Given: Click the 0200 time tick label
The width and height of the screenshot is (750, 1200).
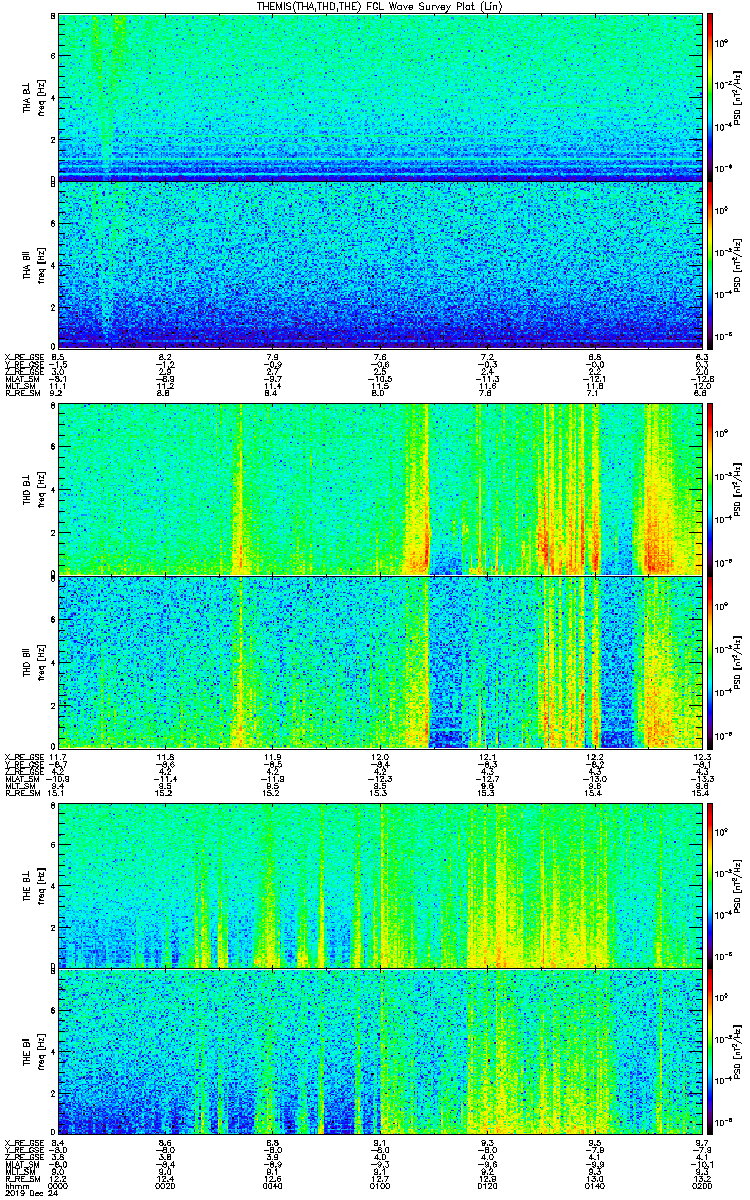Looking at the screenshot, I should [700, 1184].
